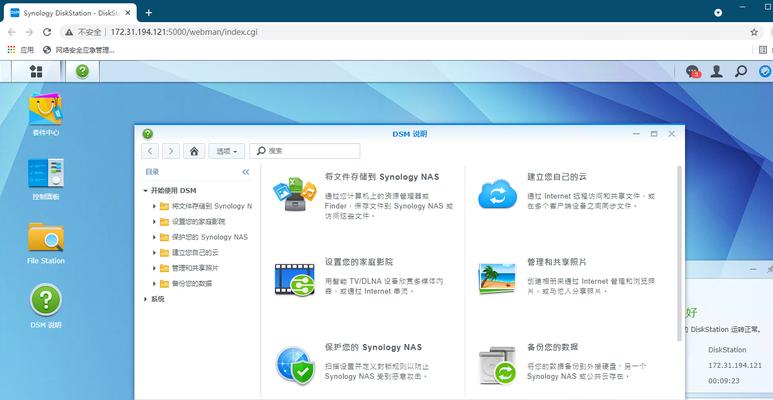773x400 pixels.
Task: Expand the 建立您自己的云 tree arrow
Action: coord(154,253)
